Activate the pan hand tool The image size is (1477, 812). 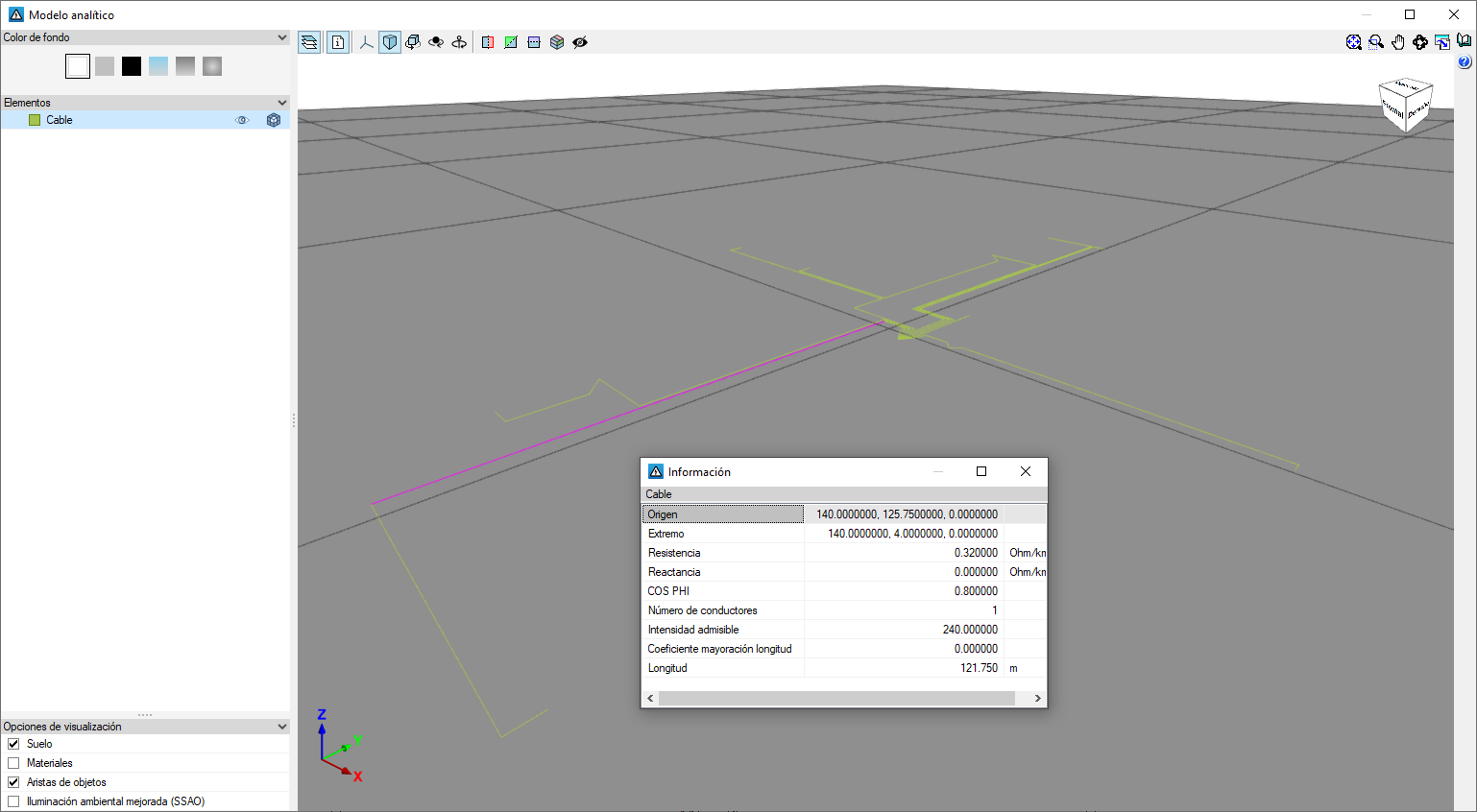pos(1398,42)
